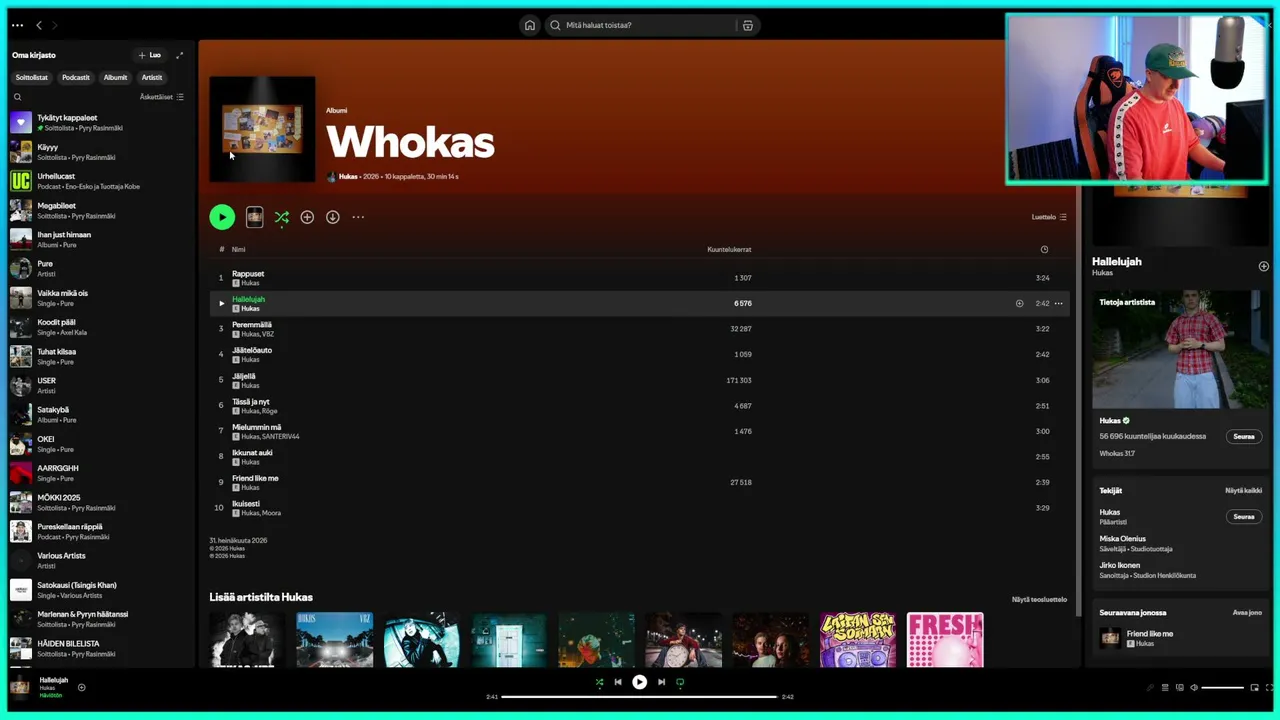The image size is (1280, 720).
Task: Open the Spotify three-dot app menu
Action: 17,25
